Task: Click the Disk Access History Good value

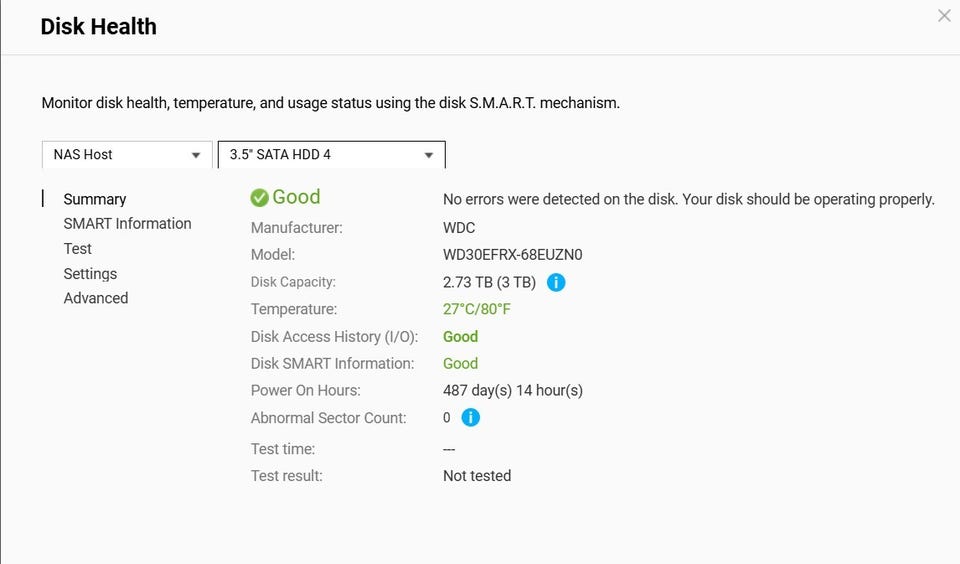Action: click(x=460, y=337)
